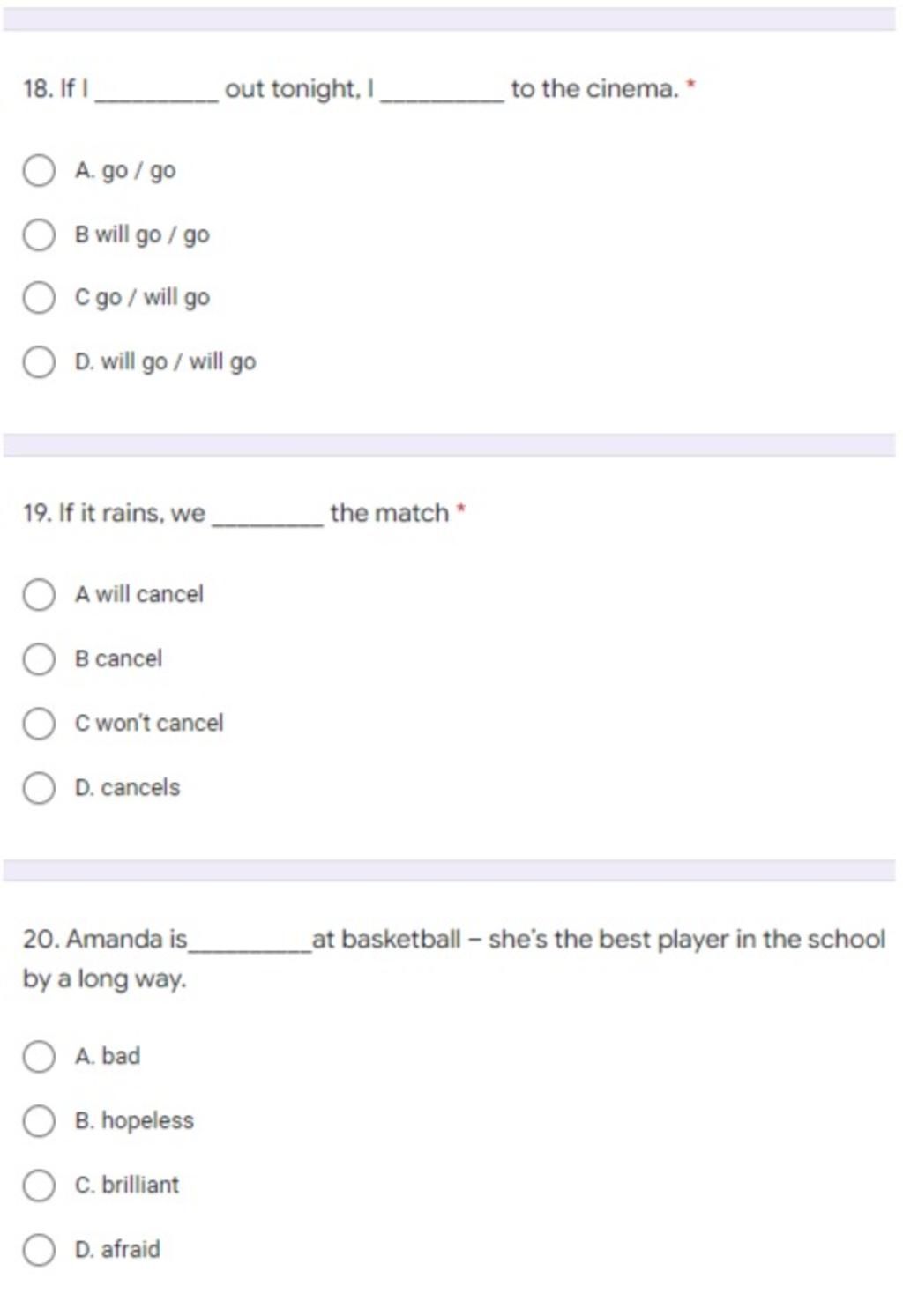Choose A. bad for question 20

point(39,1057)
